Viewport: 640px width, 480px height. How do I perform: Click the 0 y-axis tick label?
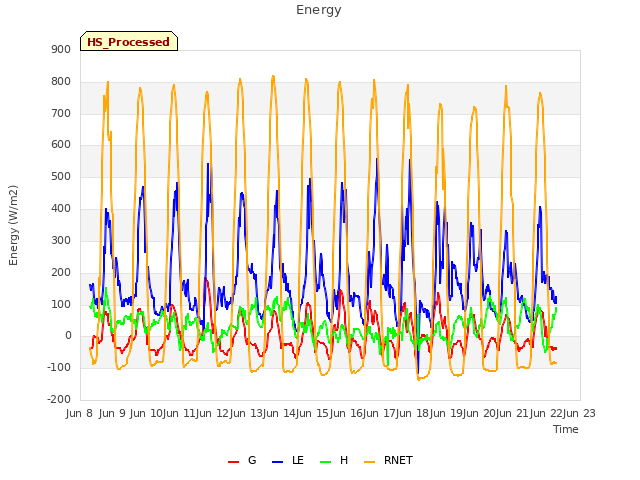tap(68, 336)
